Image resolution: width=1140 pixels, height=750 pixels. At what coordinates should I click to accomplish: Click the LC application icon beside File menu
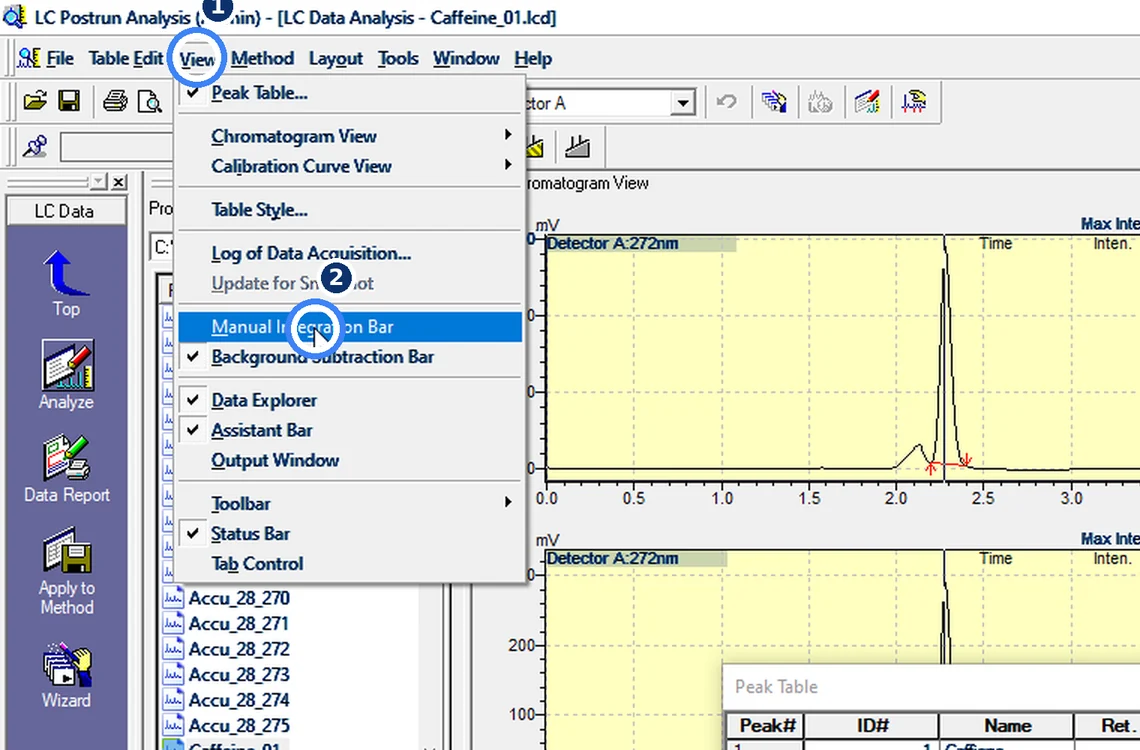(28, 58)
